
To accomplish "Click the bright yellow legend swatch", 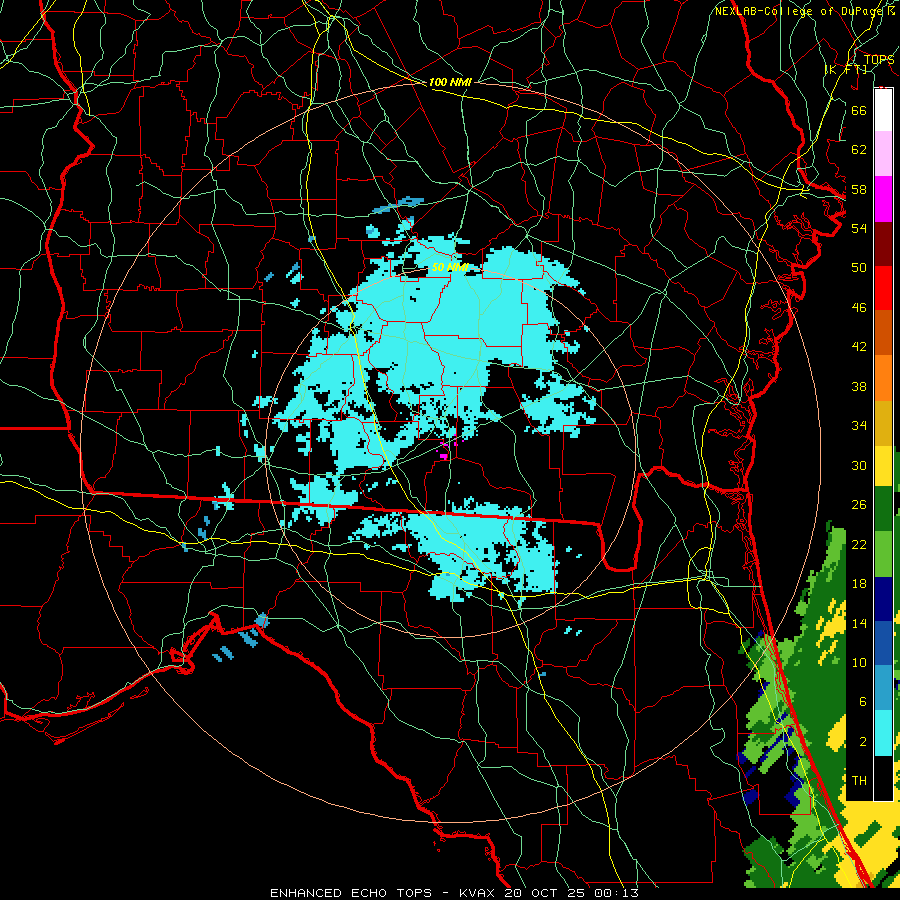I will coord(883,465).
